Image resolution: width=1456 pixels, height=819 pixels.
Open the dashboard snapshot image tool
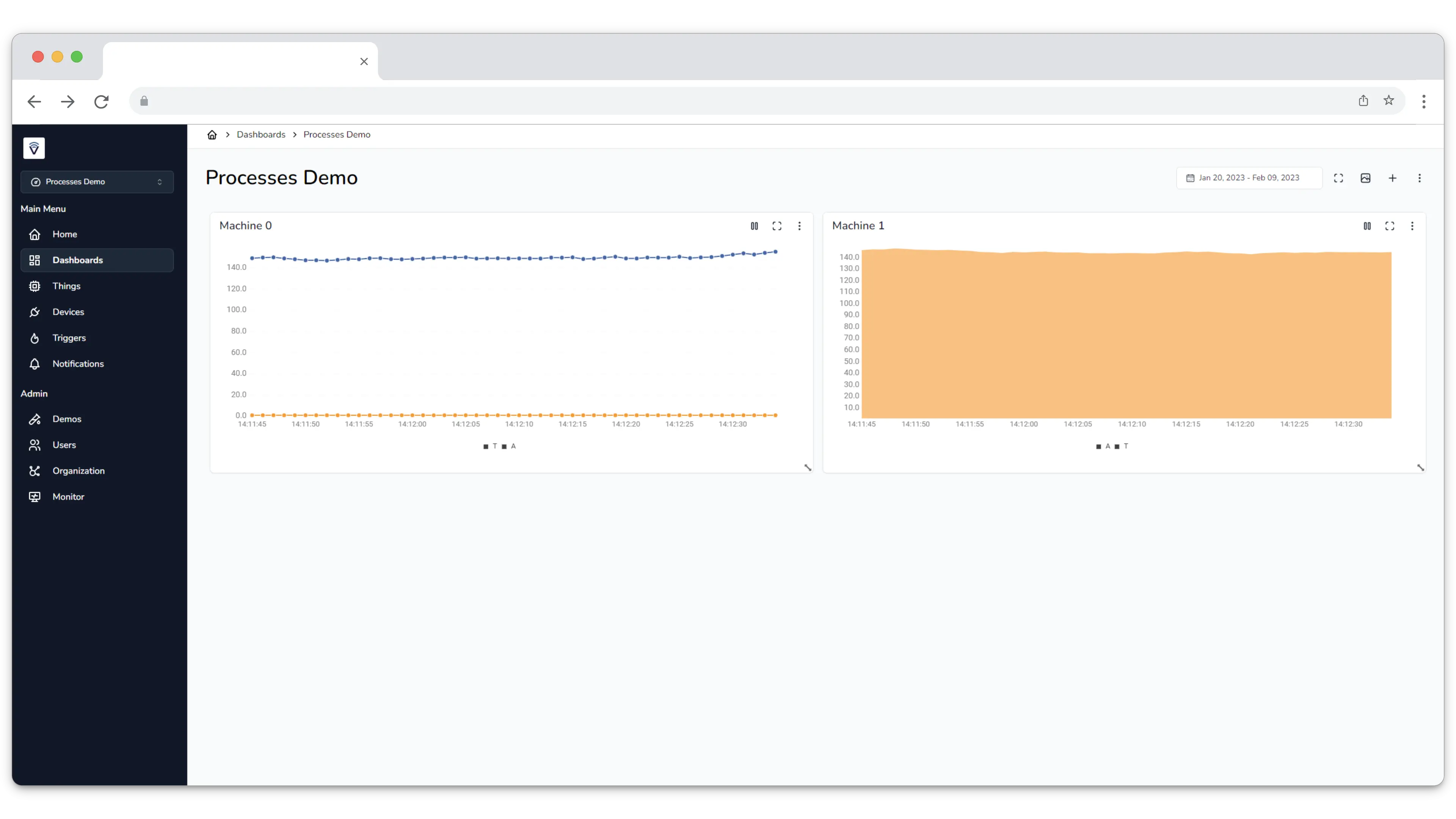(1366, 177)
